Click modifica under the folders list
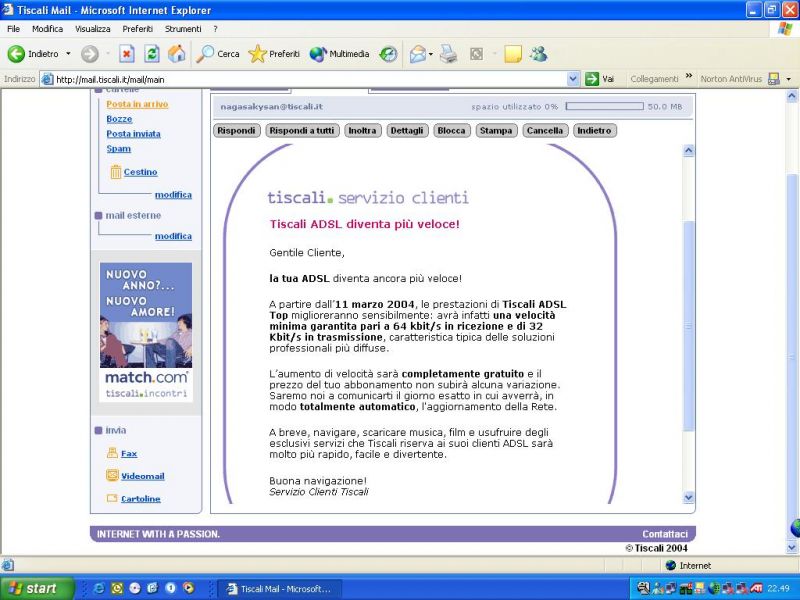The height and width of the screenshot is (600, 800). tap(173, 195)
